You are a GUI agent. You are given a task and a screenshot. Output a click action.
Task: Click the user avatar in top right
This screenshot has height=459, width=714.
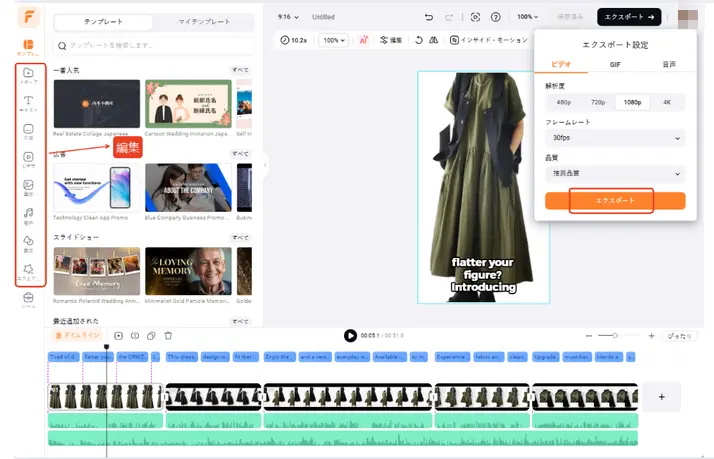688,20
